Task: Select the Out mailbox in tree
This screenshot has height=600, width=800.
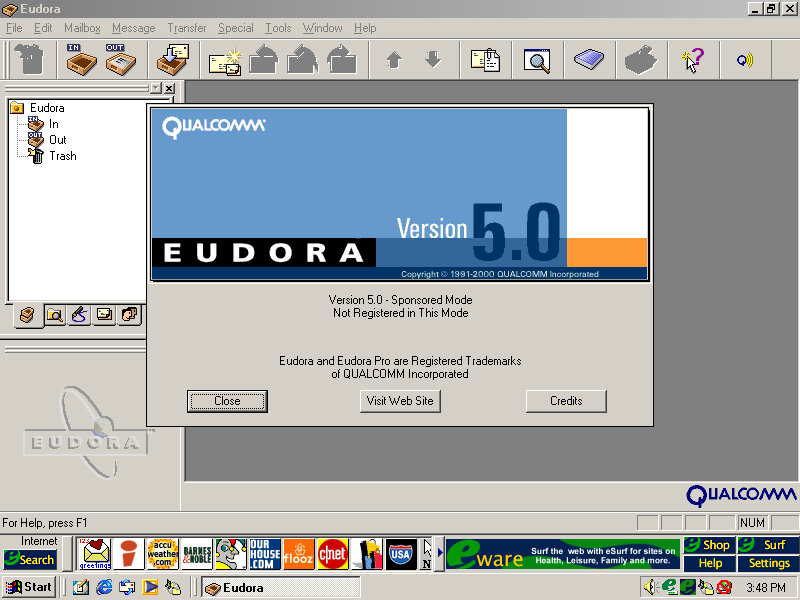Action: click(57, 140)
